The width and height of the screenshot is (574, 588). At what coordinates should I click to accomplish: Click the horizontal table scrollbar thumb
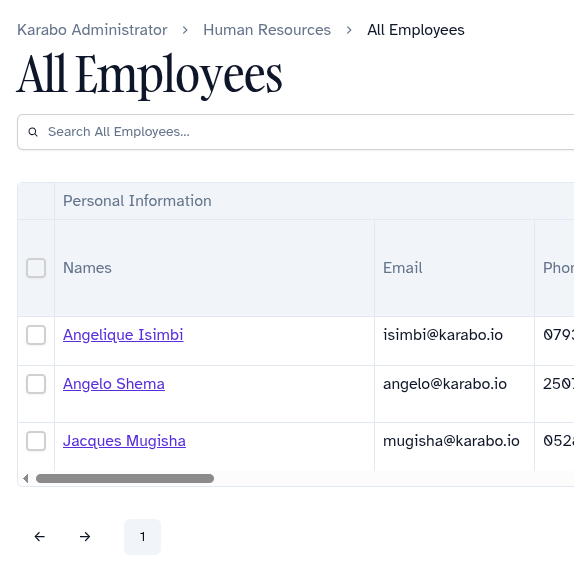click(x=125, y=478)
